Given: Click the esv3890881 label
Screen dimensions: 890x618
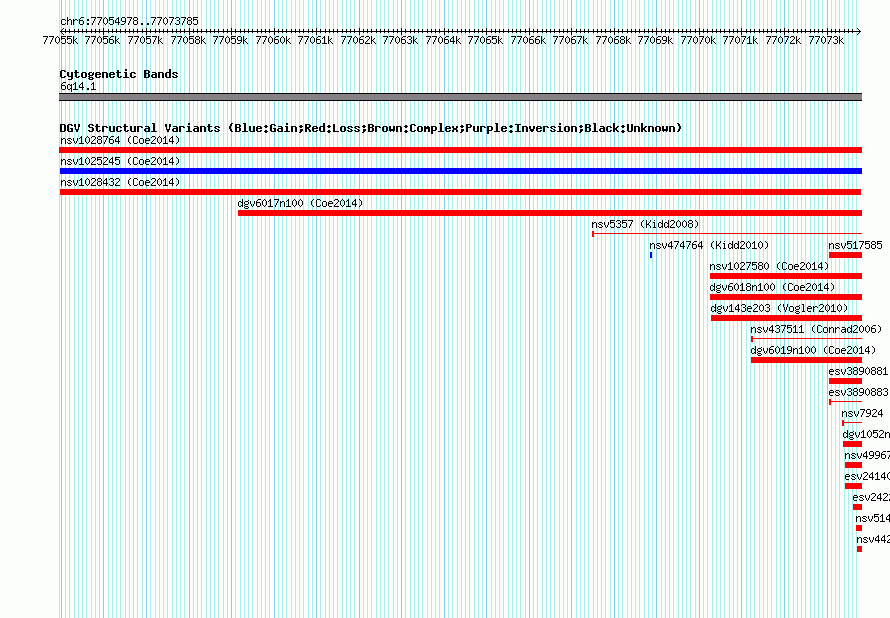Looking at the screenshot, I should [x=858, y=371].
